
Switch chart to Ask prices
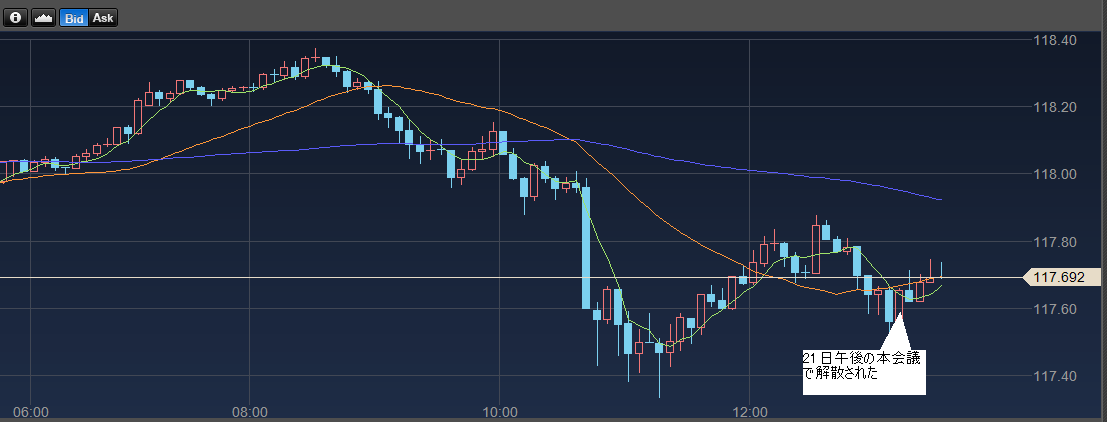(x=103, y=18)
